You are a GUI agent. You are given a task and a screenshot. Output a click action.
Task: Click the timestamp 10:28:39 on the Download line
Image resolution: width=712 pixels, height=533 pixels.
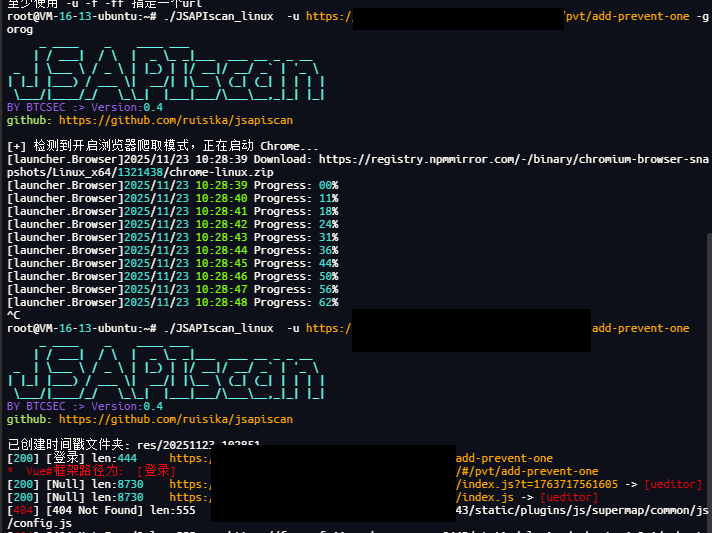(x=222, y=159)
